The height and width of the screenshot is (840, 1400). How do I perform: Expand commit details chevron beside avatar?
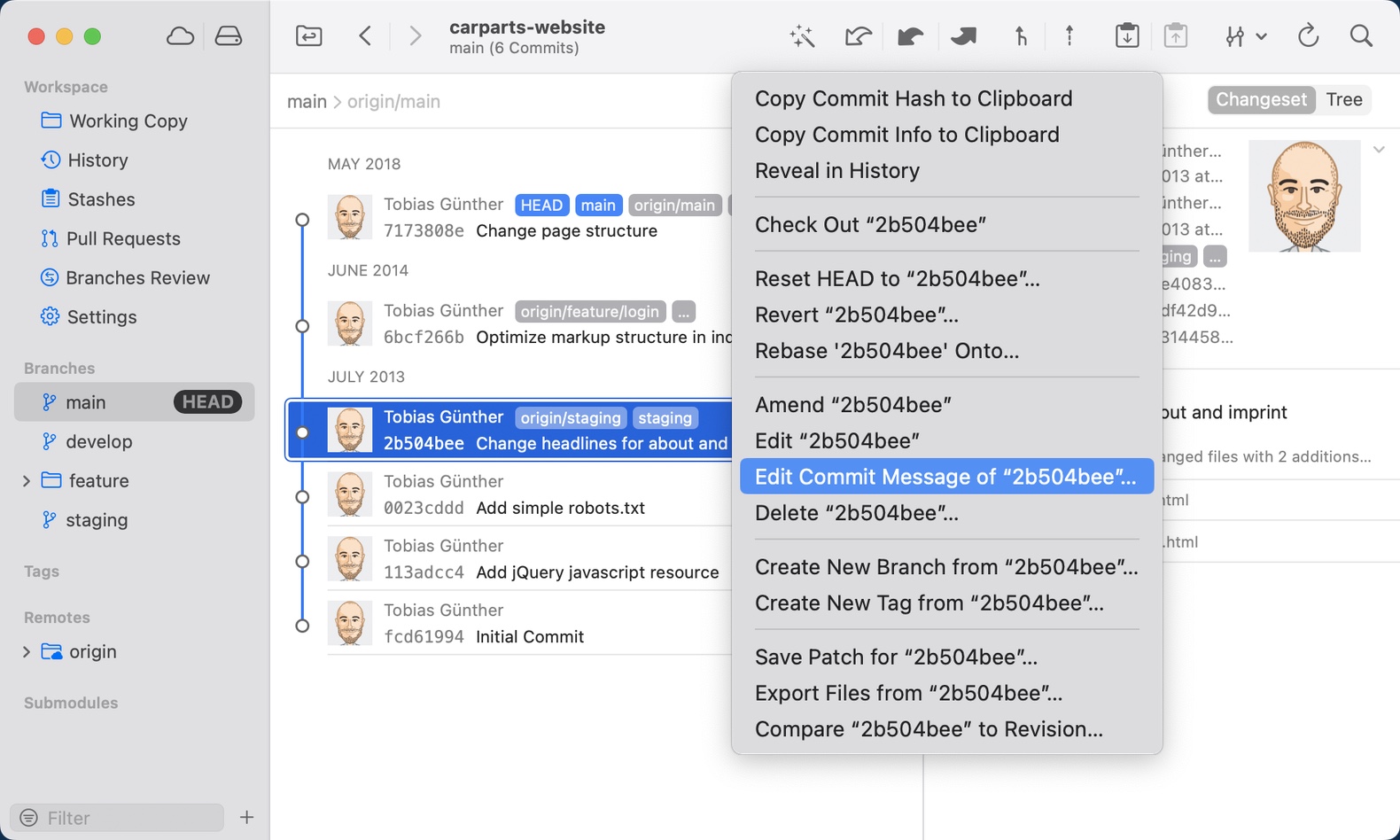(x=1379, y=150)
